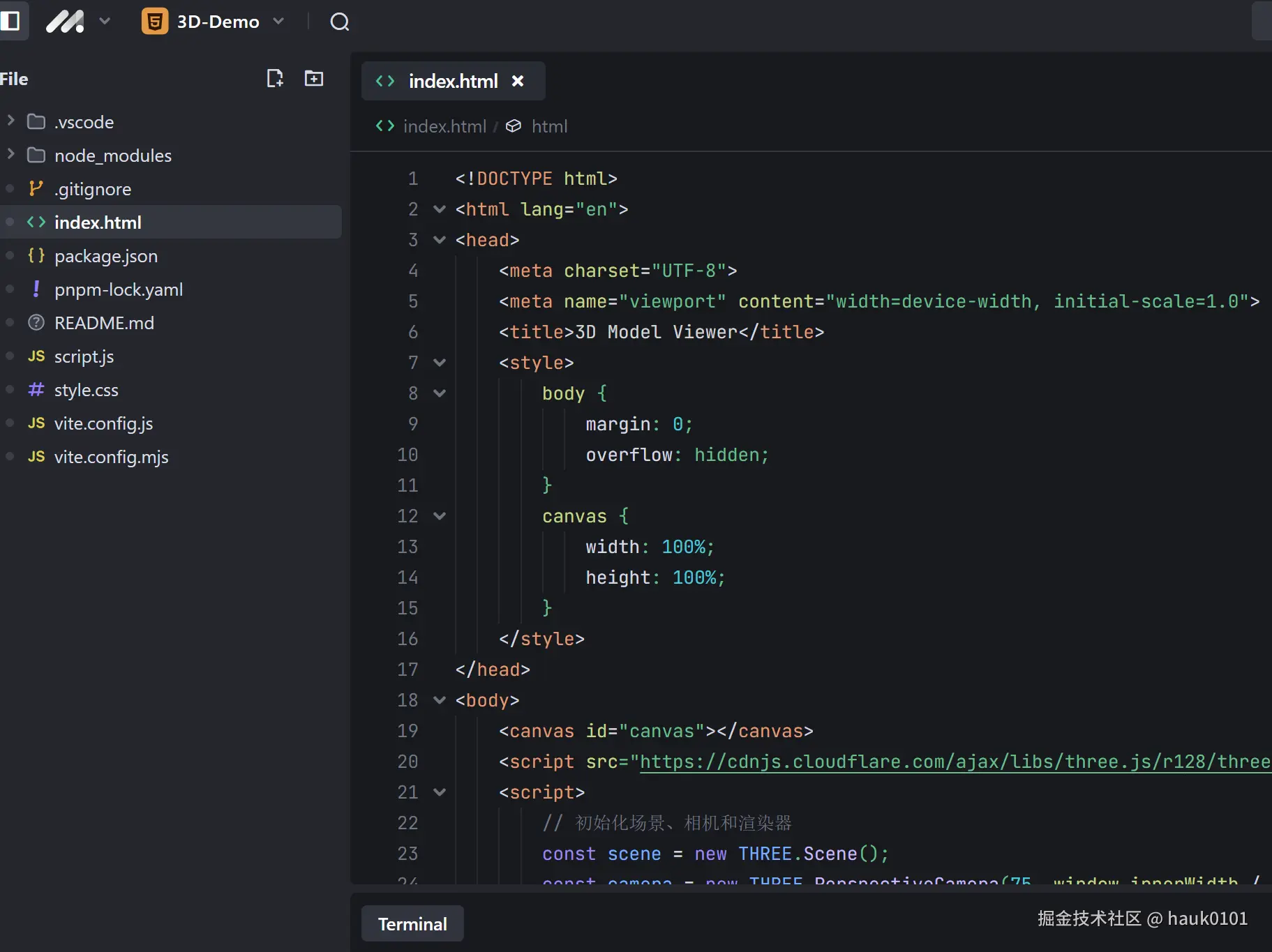Open the Terminal panel
Viewport: 1272px width, 952px height.
coord(412,924)
